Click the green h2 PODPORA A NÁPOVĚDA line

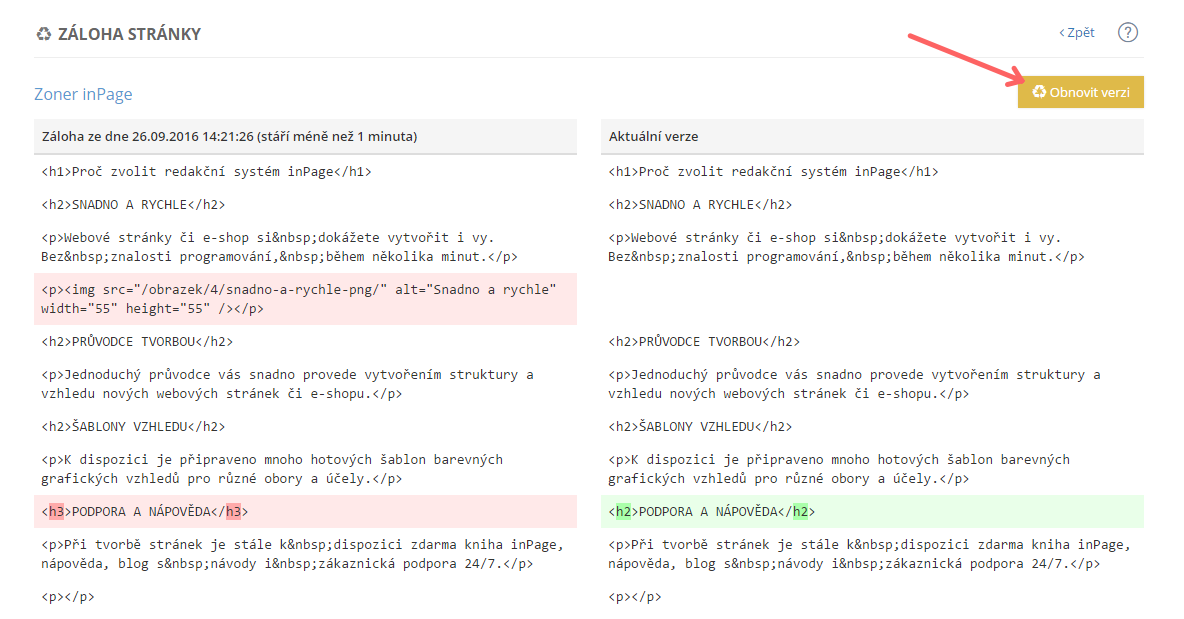click(712, 512)
